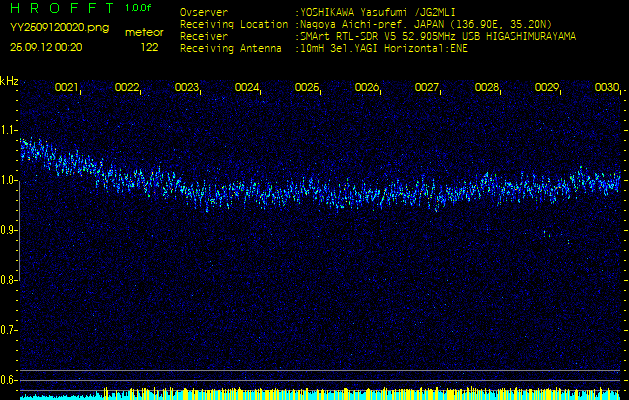Image resolution: width=629 pixels, height=400 pixels.
Task: Select the 1.0 frequency axis label
Action: click(9, 180)
